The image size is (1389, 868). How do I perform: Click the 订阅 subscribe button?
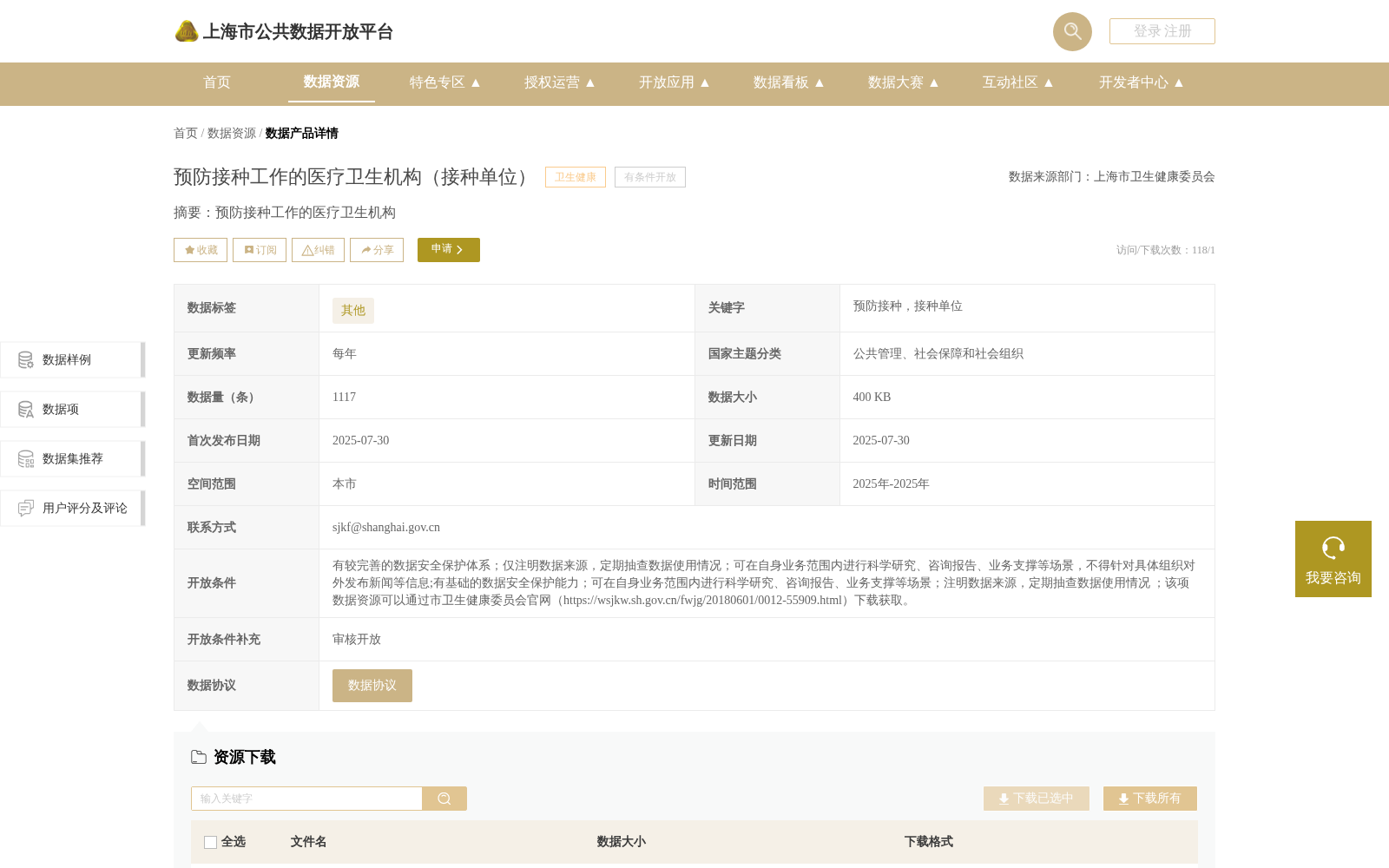click(x=260, y=250)
